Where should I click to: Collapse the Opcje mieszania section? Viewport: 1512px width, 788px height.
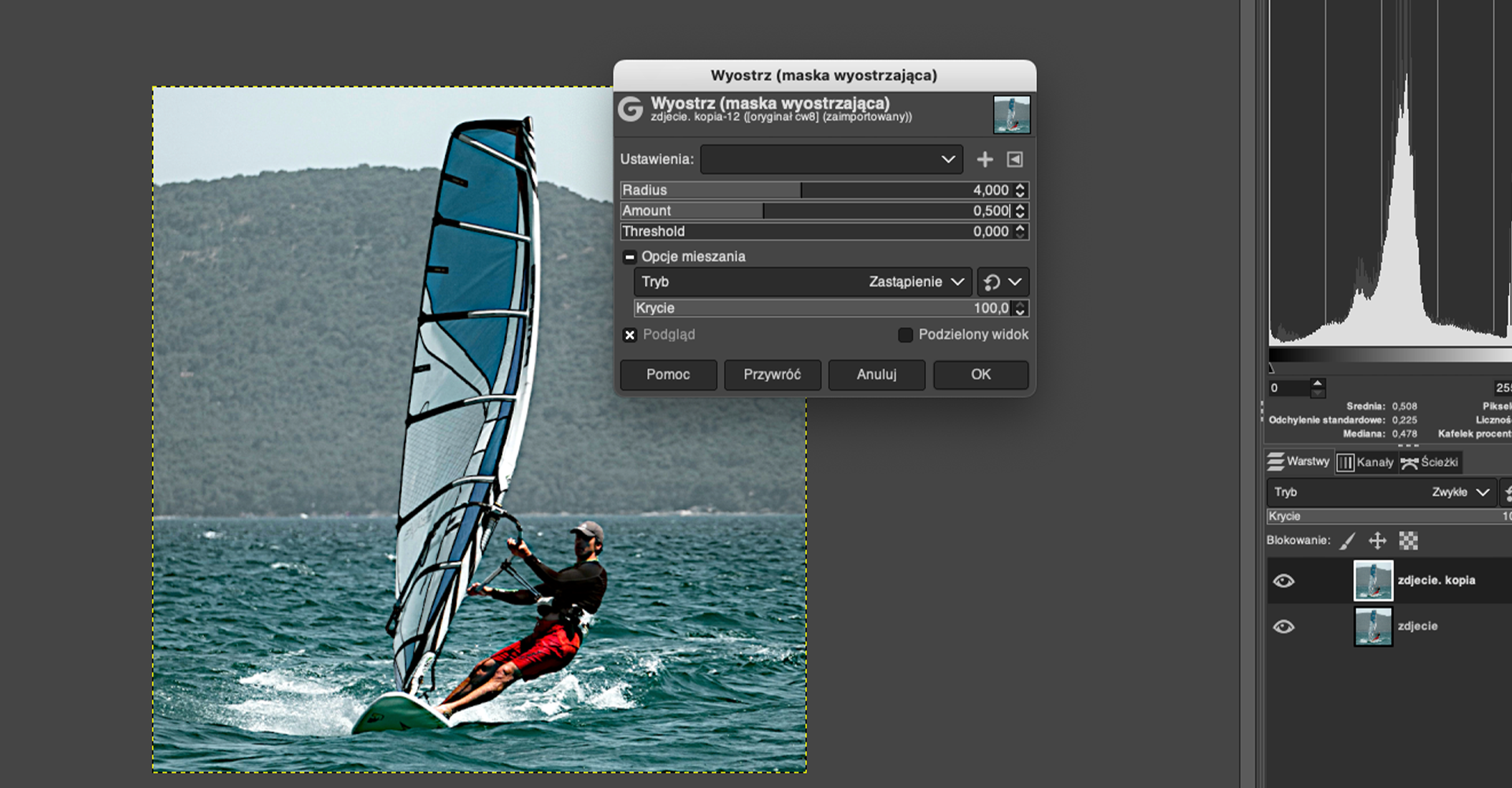click(x=629, y=257)
